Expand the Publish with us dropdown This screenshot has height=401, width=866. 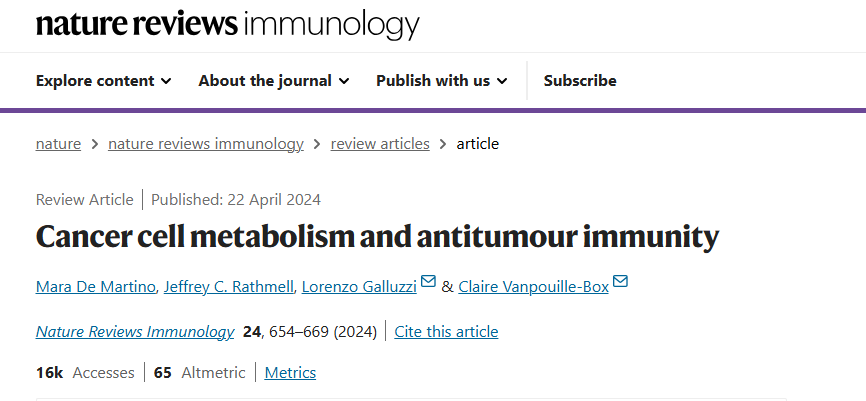pyautogui.click(x=442, y=81)
